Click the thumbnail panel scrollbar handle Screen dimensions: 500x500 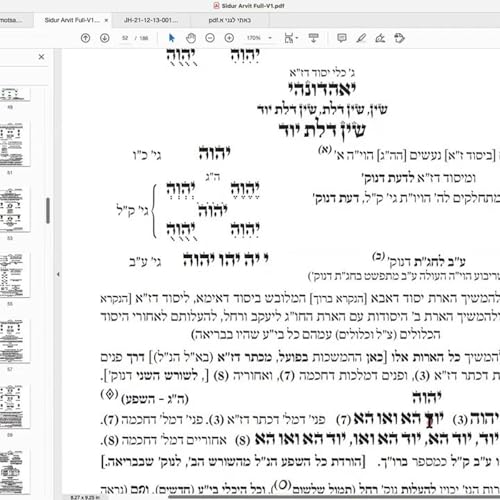(48, 211)
